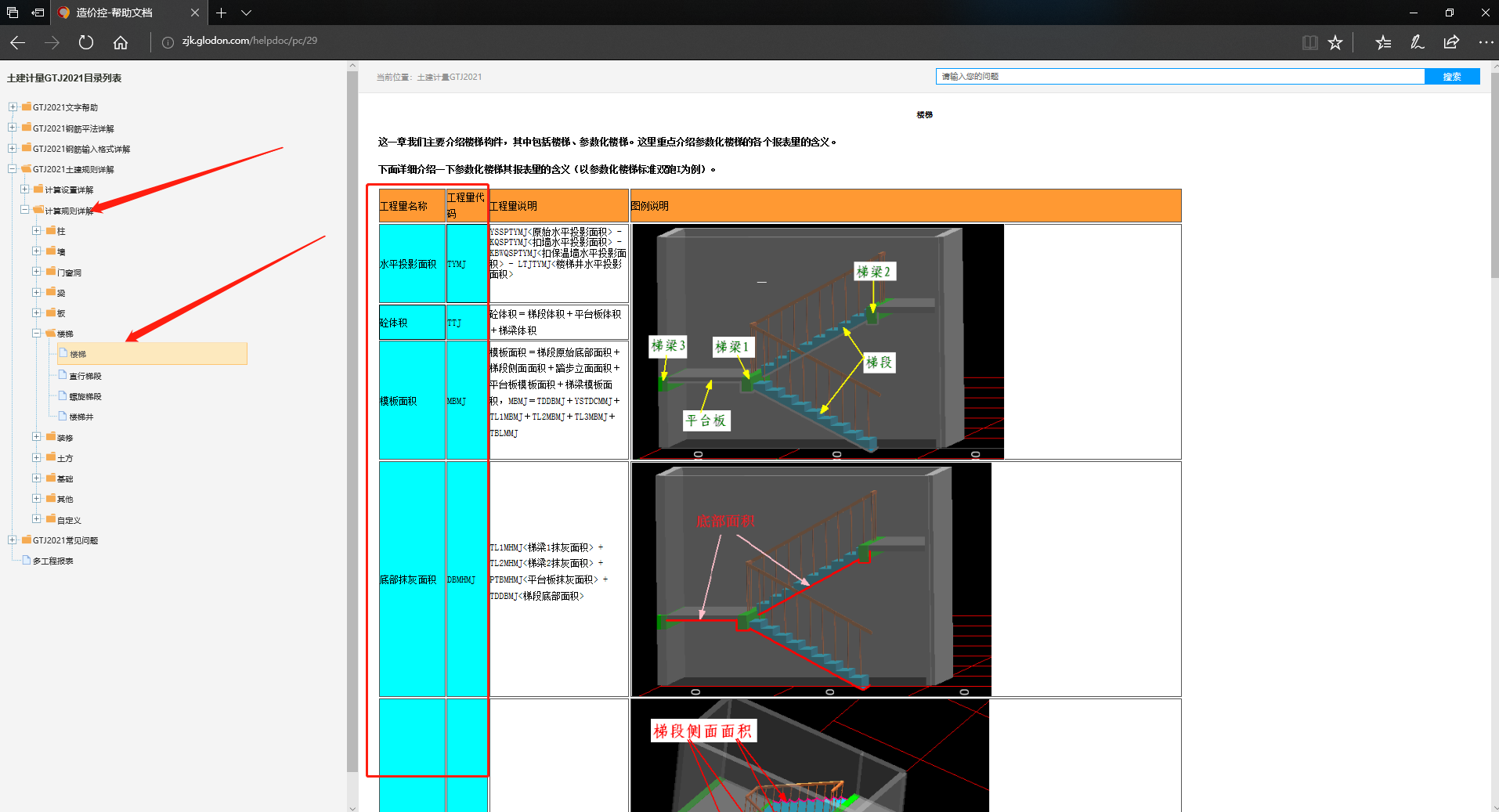1499x812 pixels.
Task: Expand the GTJ2021钢筋输入格式详解 node
Action: click(13, 148)
